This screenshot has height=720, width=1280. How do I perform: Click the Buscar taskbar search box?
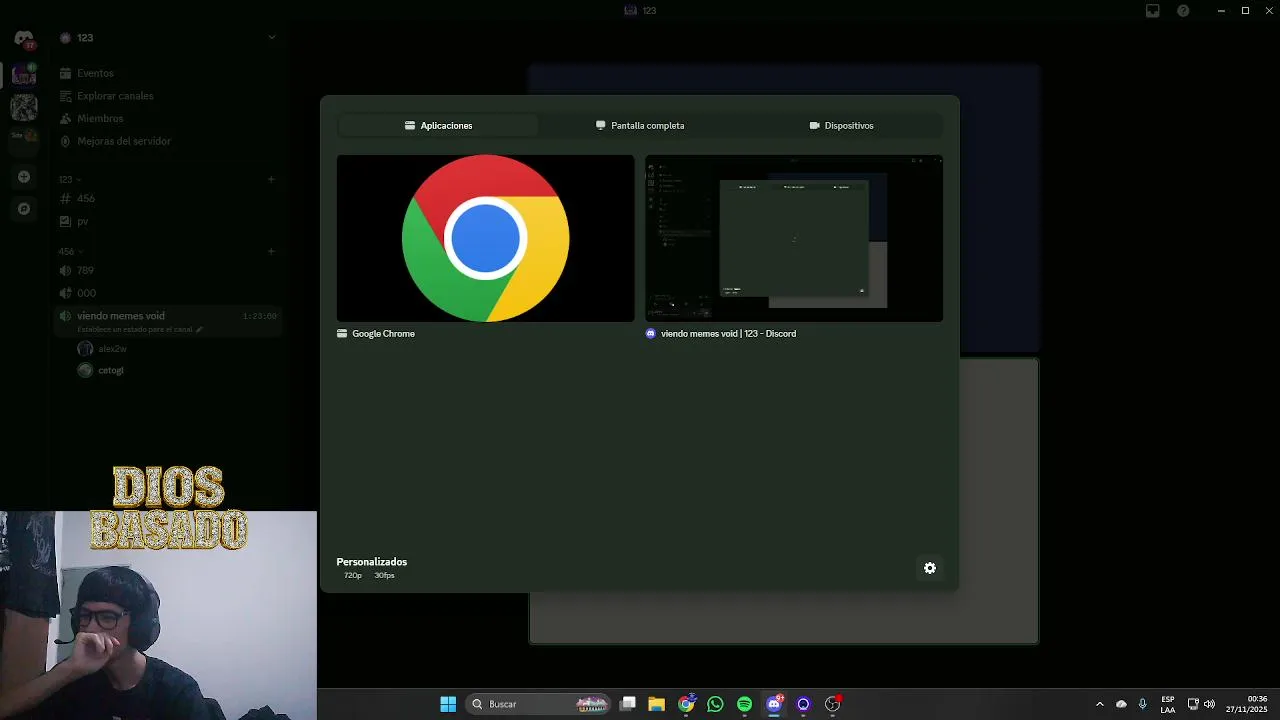(540, 704)
